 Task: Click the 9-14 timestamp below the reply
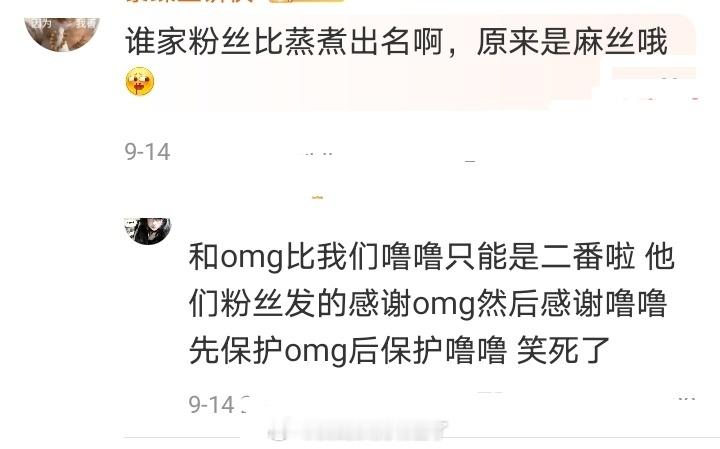(x=212, y=404)
